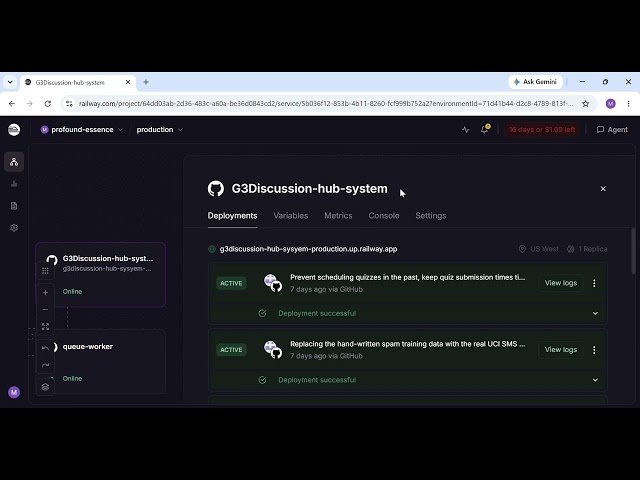This screenshot has height=480, width=640.
Task: View logs for the spam training deployment
Action: [x=561, y=350]
